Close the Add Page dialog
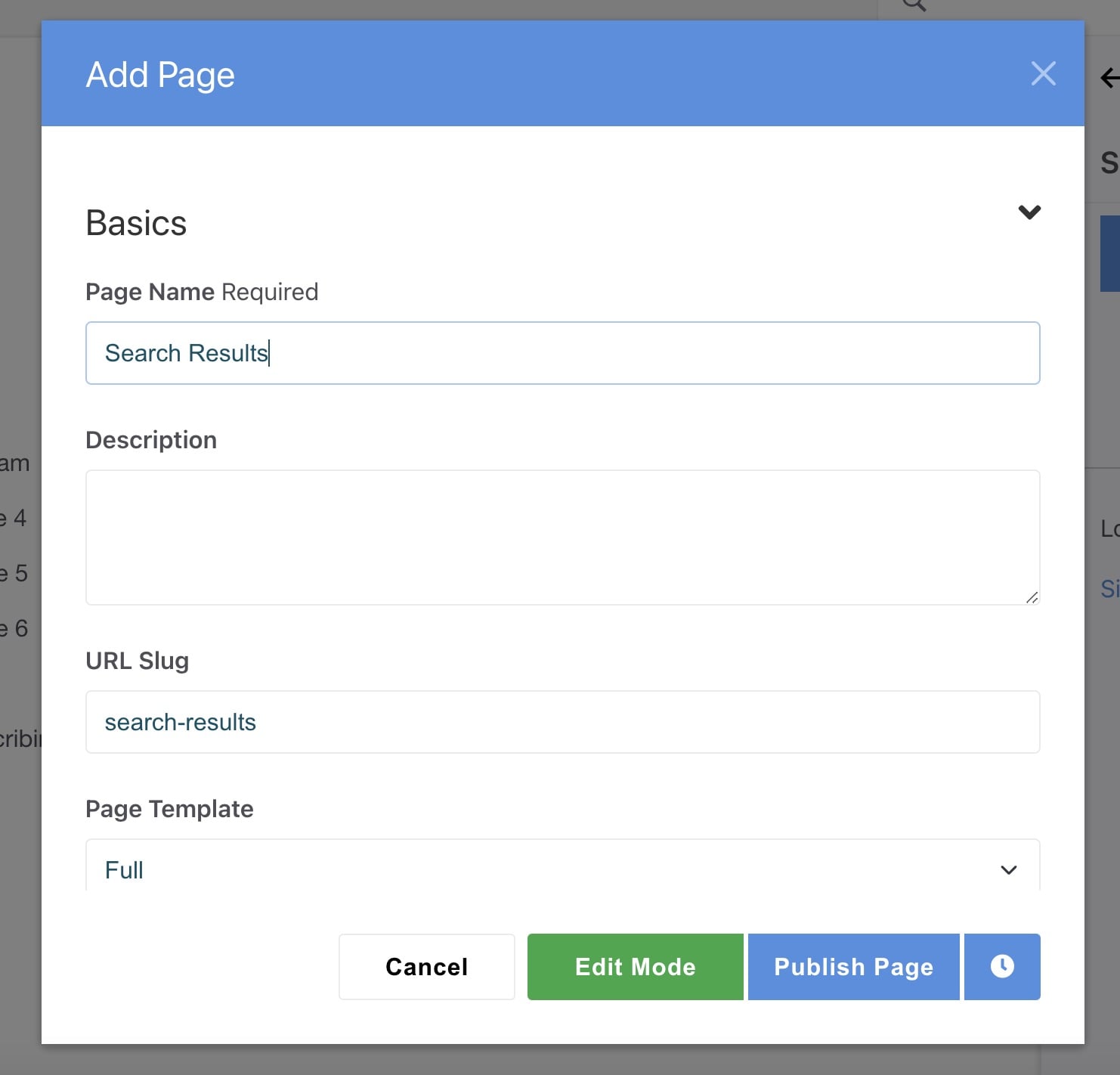 (1043, 74)
